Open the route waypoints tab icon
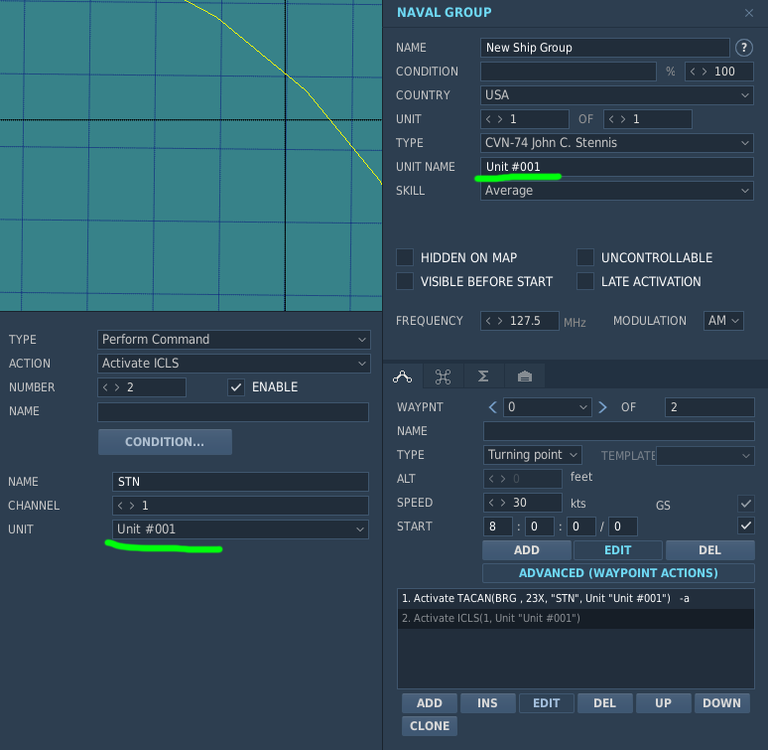 tap(402, 376)
